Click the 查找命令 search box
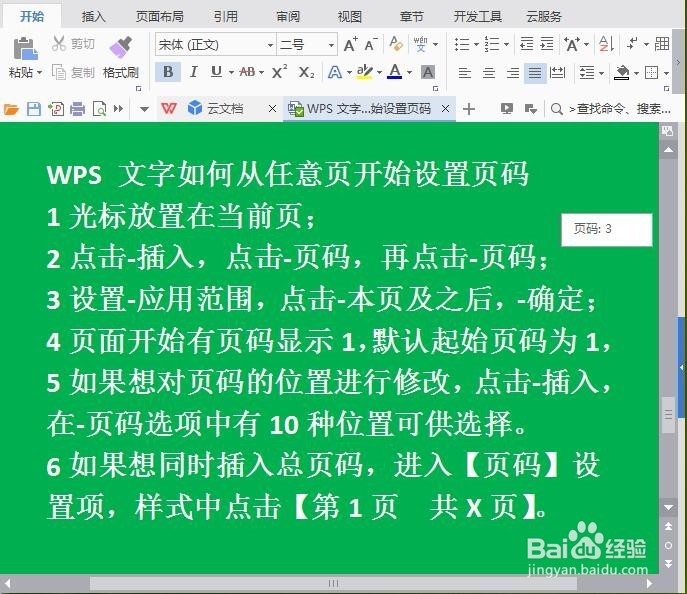Image resolution: width=687 pixels, height=594 pixels. [611, 109]
